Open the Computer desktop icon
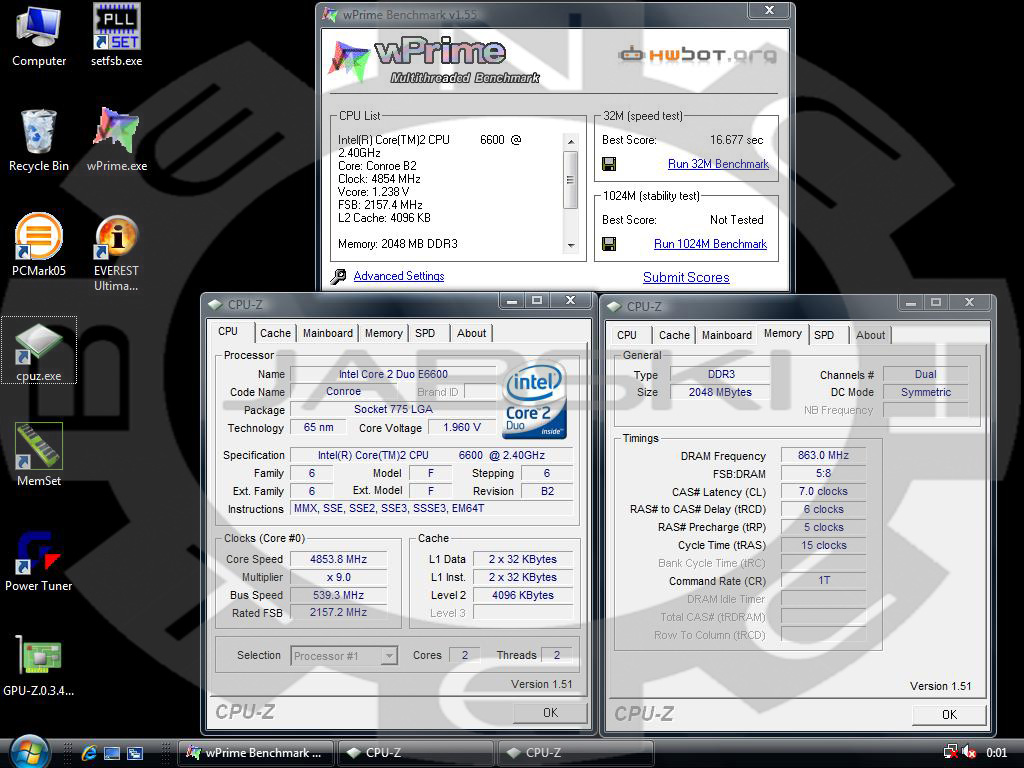 (x=39, y=36)
